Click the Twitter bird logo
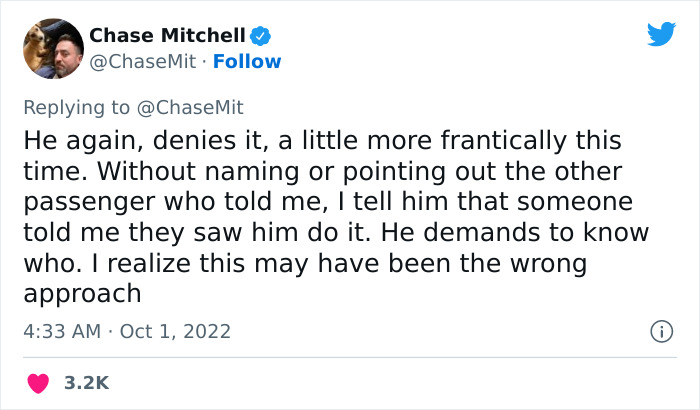This screenshot has height=410, width=700. (x=661, y=35)
